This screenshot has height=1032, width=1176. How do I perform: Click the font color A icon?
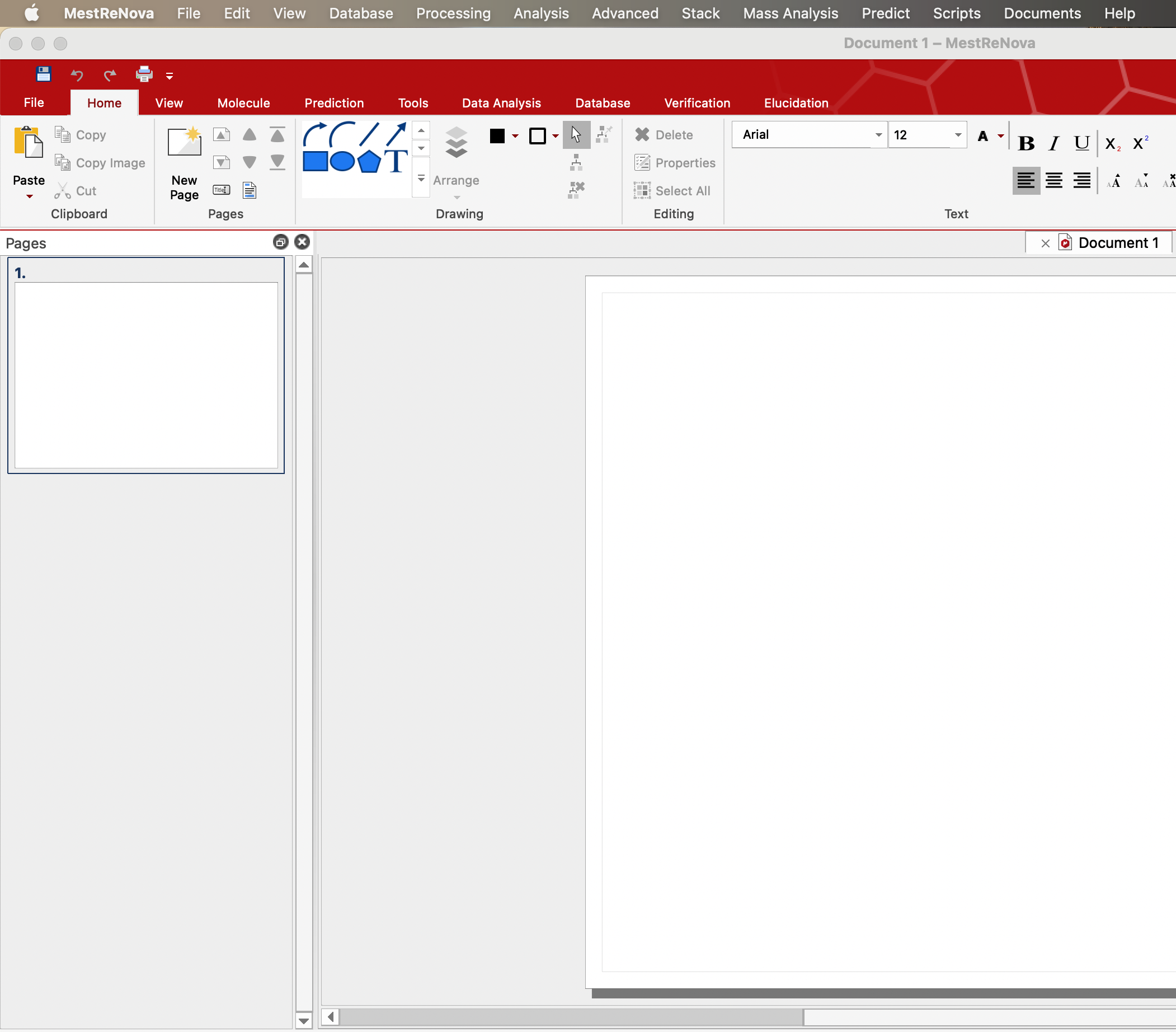click(982, 137)
